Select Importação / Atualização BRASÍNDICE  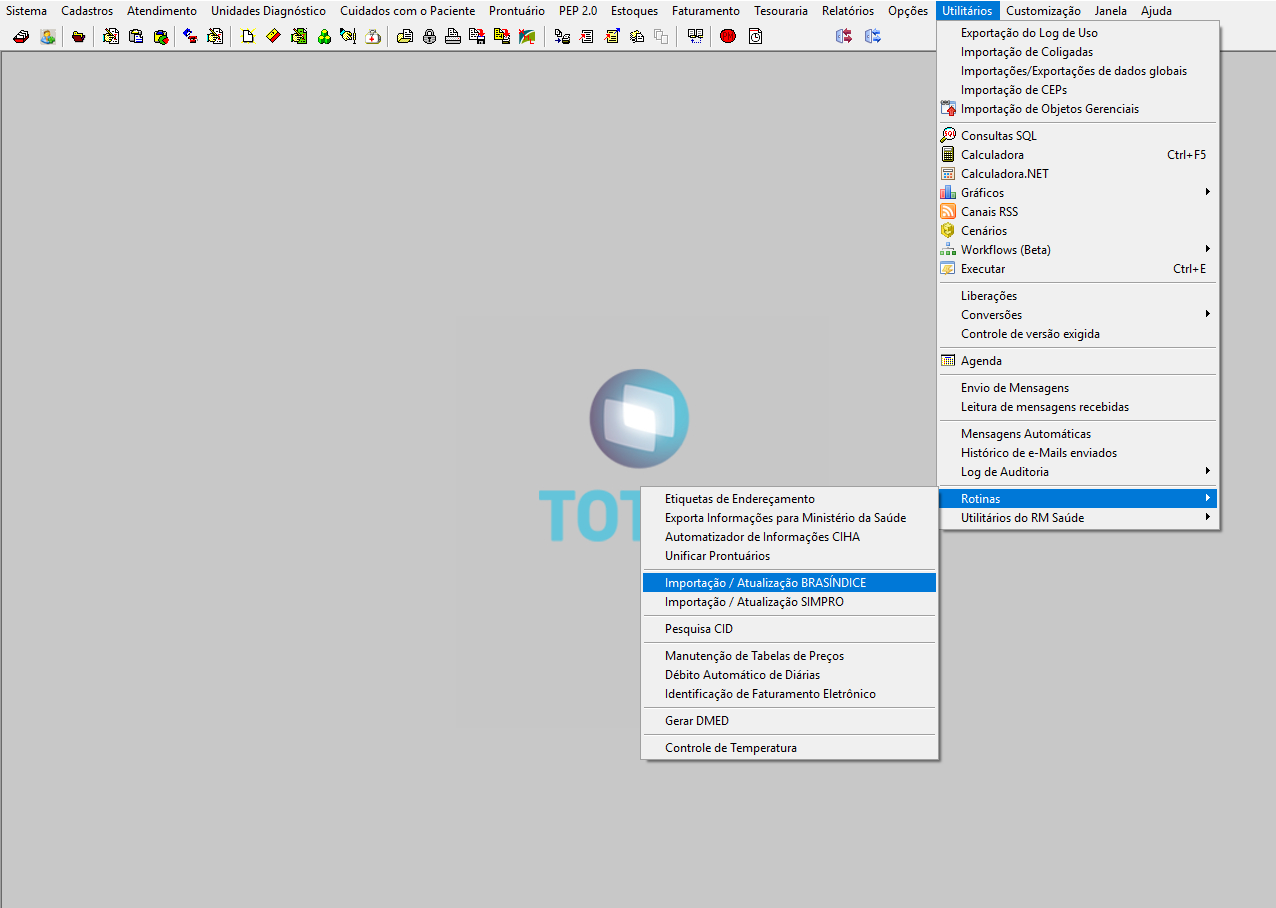pos(789,583)
